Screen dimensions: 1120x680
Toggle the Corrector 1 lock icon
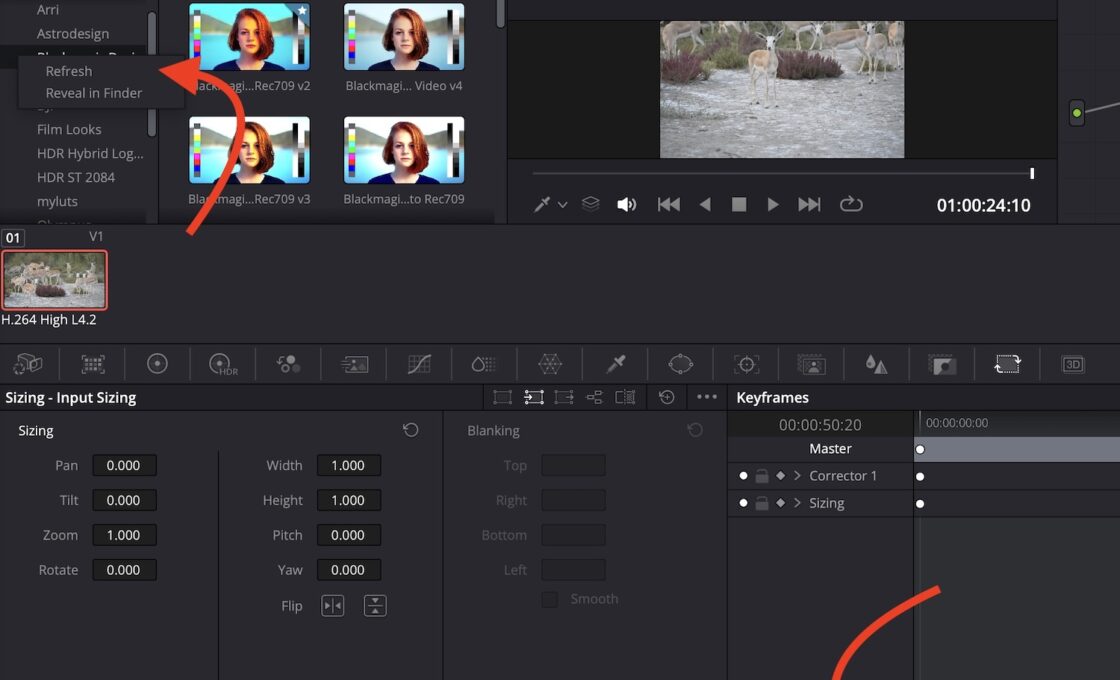click(762, 476)
